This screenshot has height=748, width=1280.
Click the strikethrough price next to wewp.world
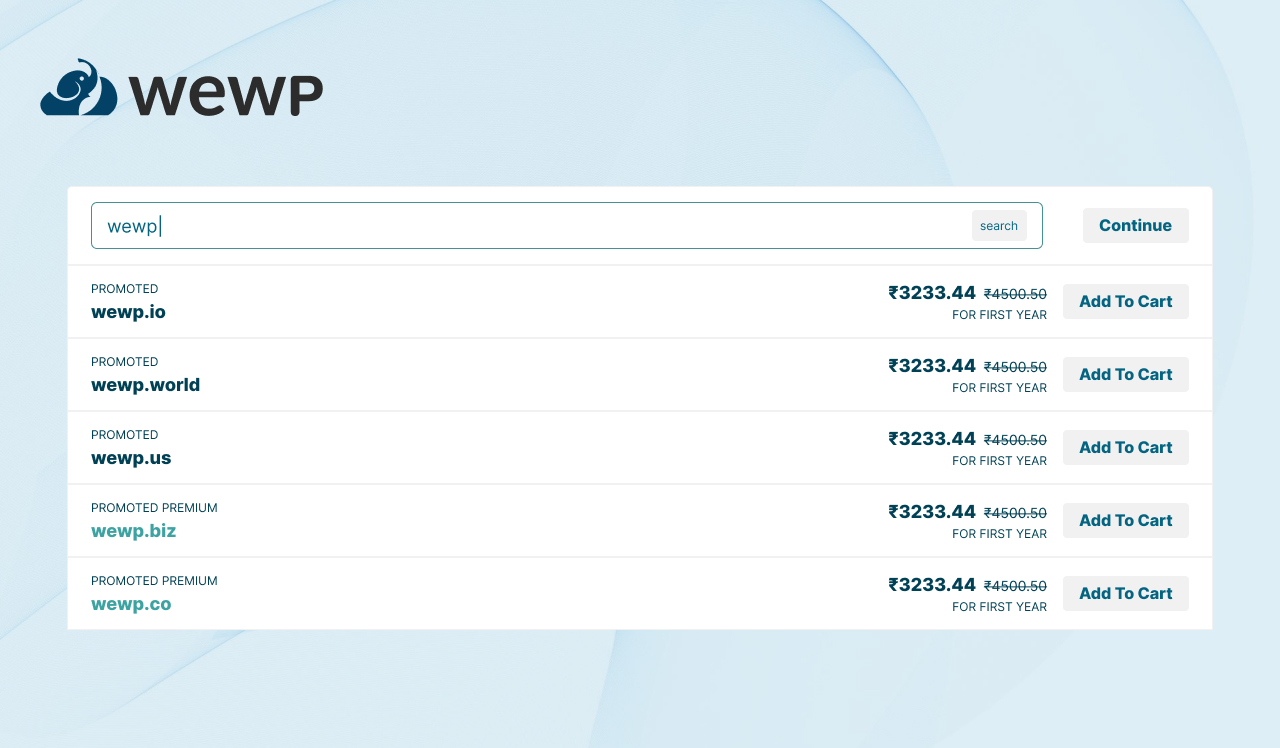point(1015,366)
